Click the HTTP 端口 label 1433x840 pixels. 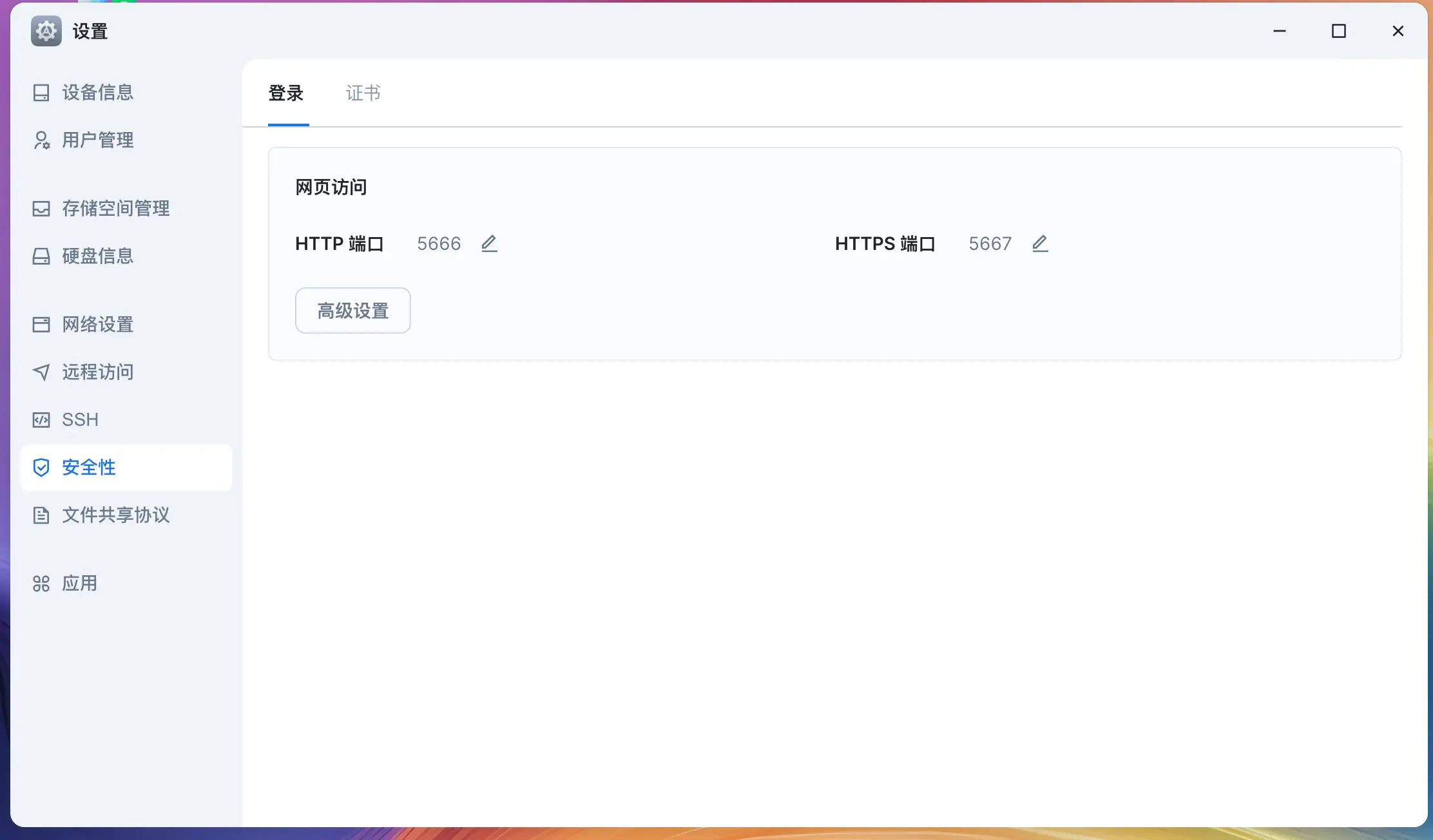click(340, 244)
